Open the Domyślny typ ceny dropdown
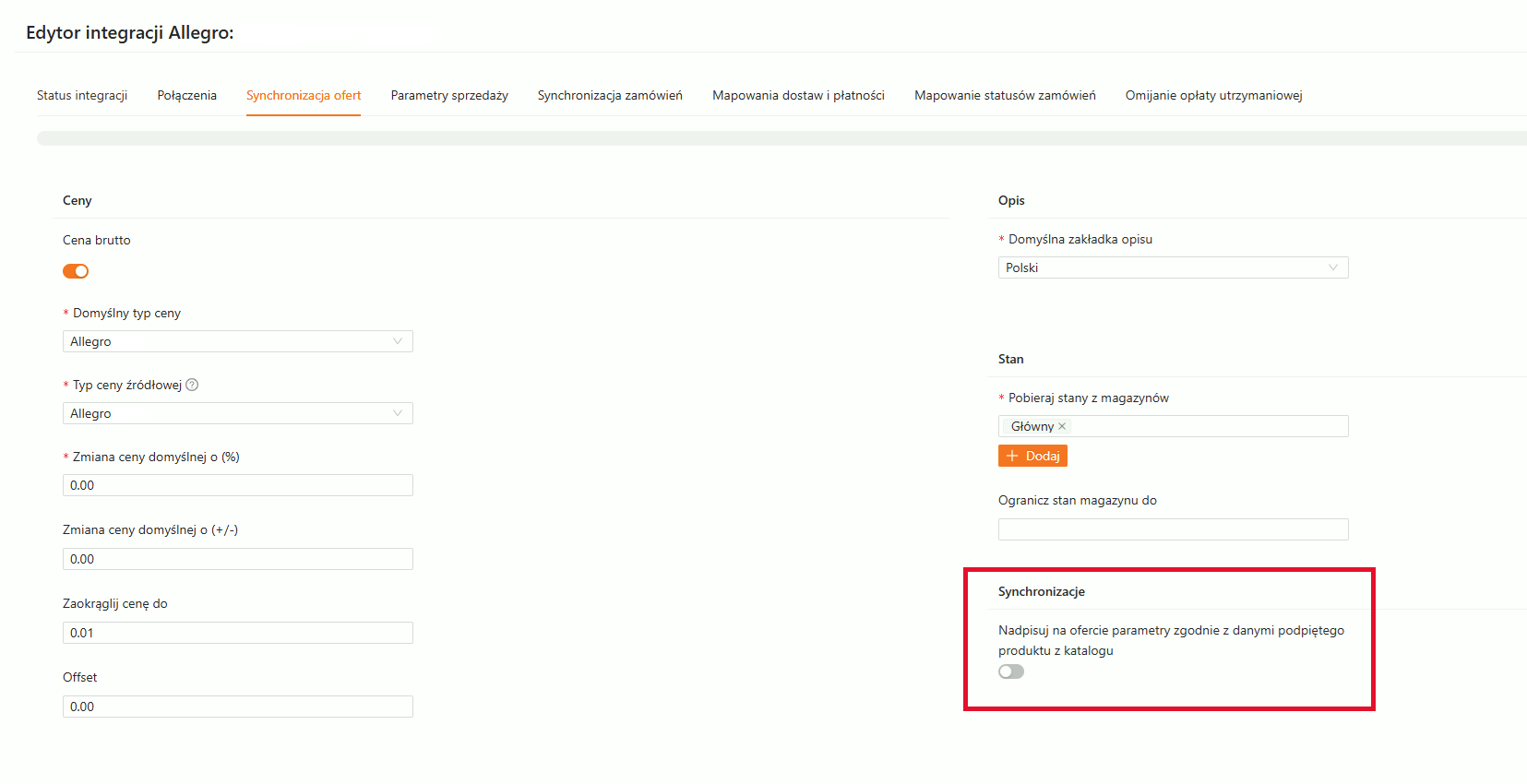This screenshot has height=784, width=1527. (x=237, y=341)
